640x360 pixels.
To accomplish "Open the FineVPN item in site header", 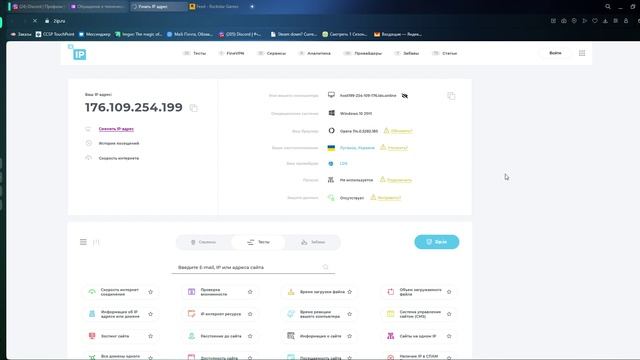I will [231, 53].
